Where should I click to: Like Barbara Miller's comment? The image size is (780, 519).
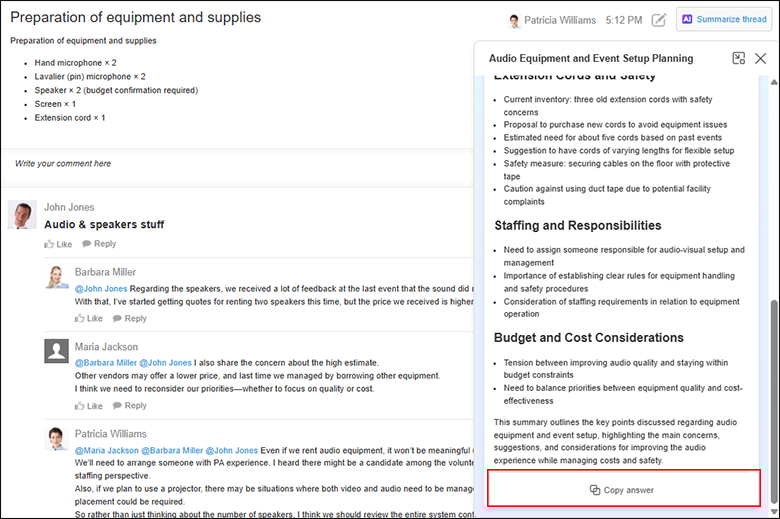pyautogui.click(x=88, y=319)
